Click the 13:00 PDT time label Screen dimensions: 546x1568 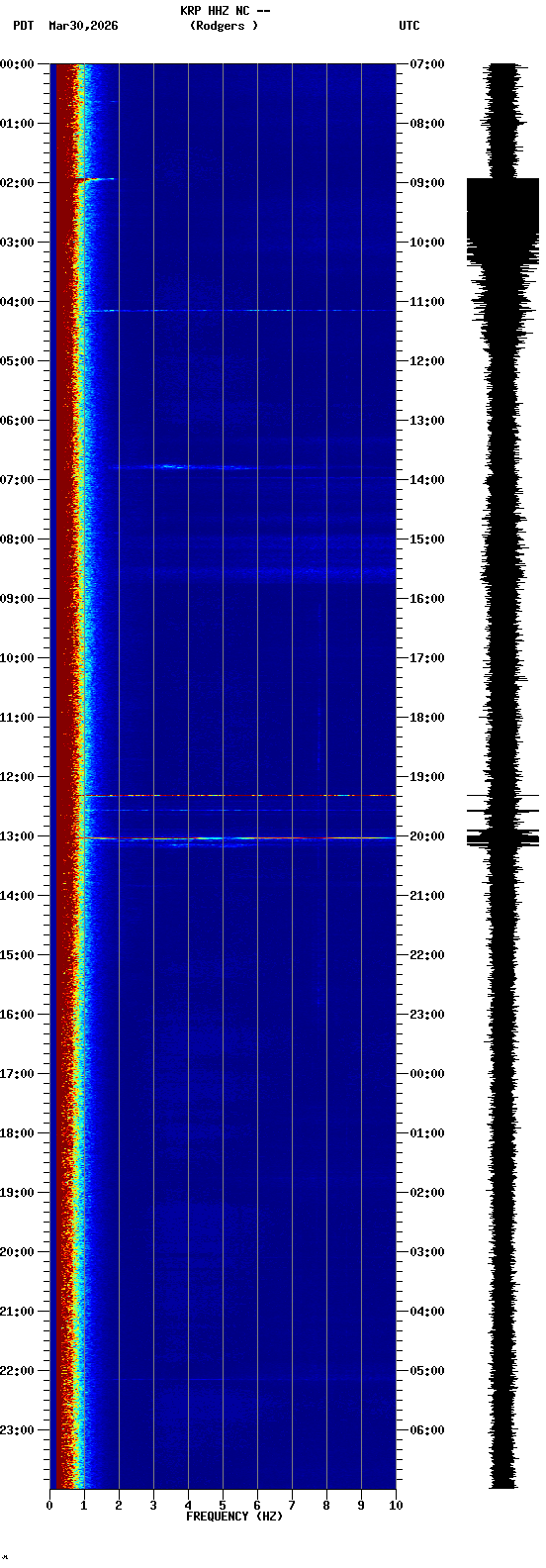click(x=17, y=836)
